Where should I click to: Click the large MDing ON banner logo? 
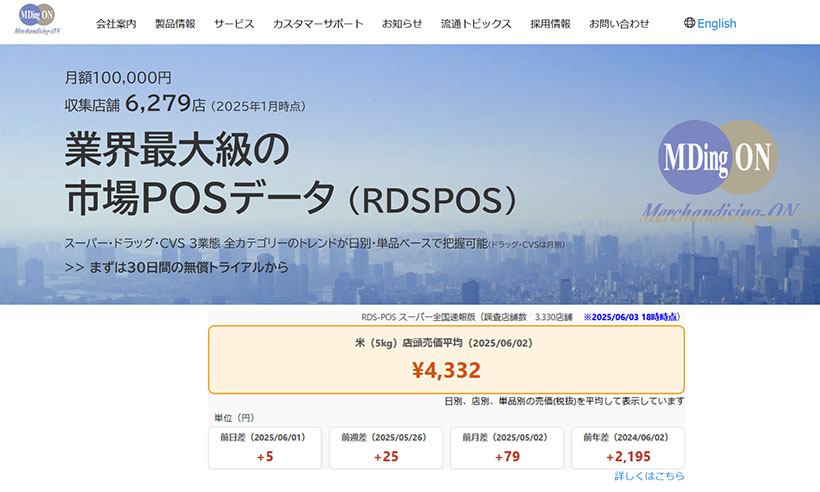point(718,171)
